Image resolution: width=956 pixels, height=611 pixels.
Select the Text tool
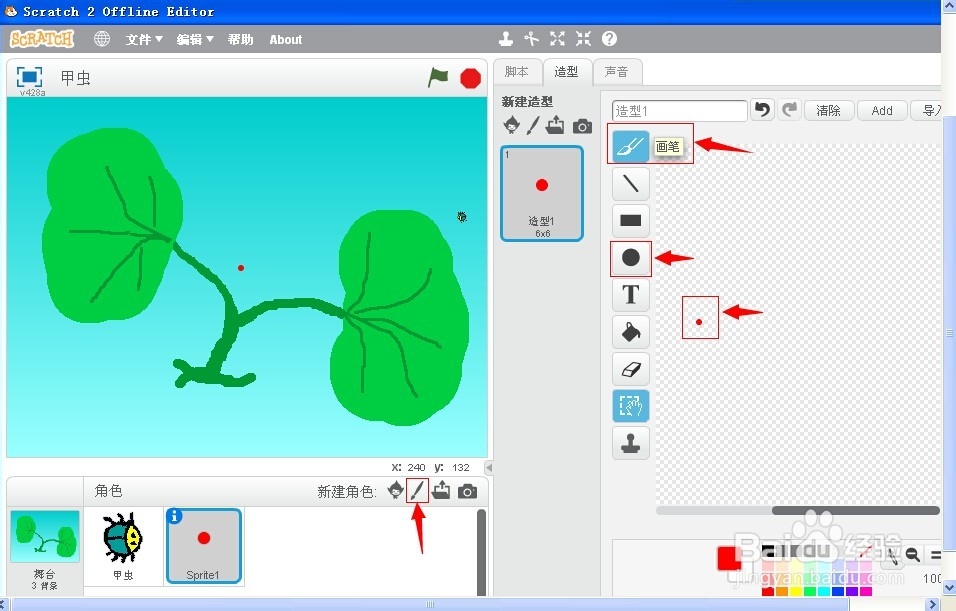[630, 295]
